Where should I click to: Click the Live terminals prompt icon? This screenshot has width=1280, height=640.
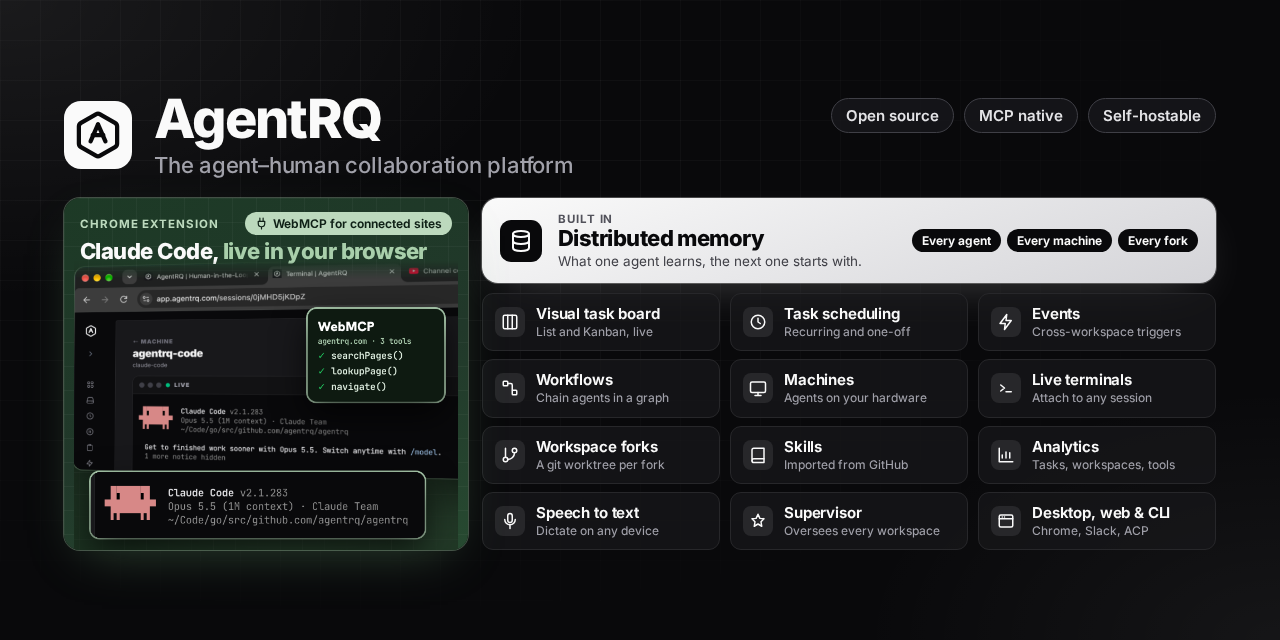pyautogui.click(x=1006, y=388)
